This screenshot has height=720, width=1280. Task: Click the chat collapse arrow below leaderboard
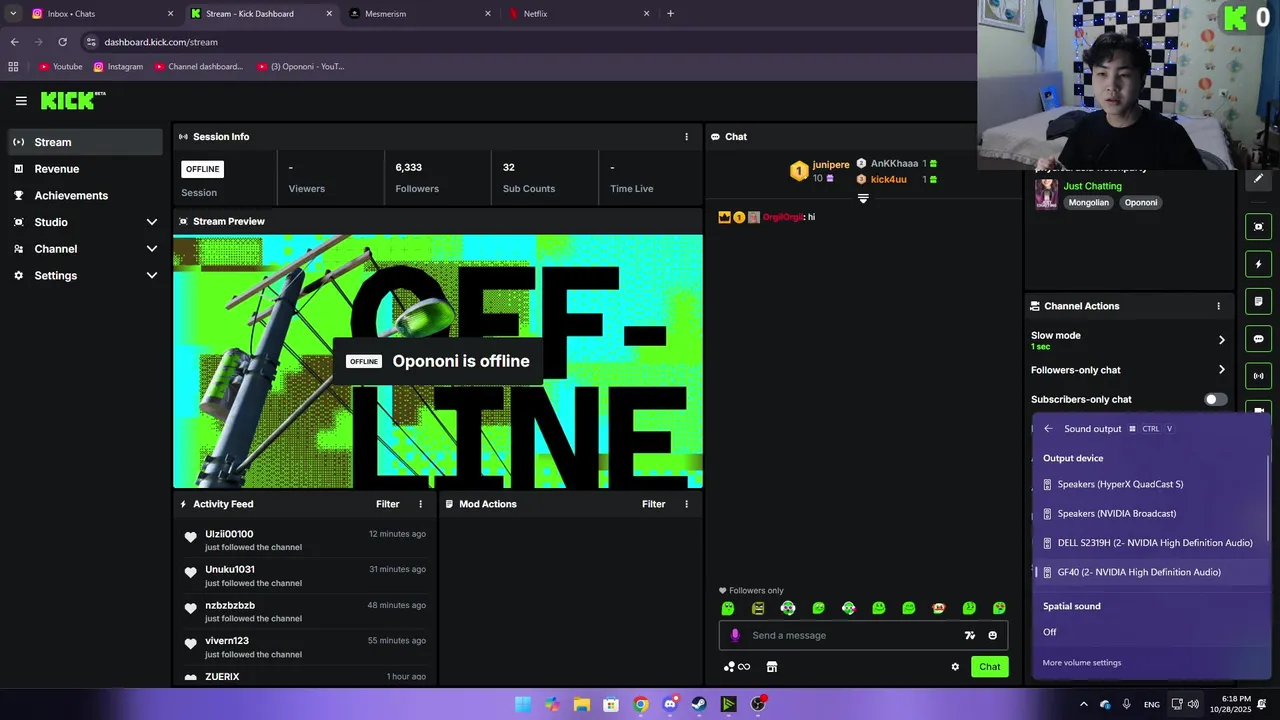863,198
